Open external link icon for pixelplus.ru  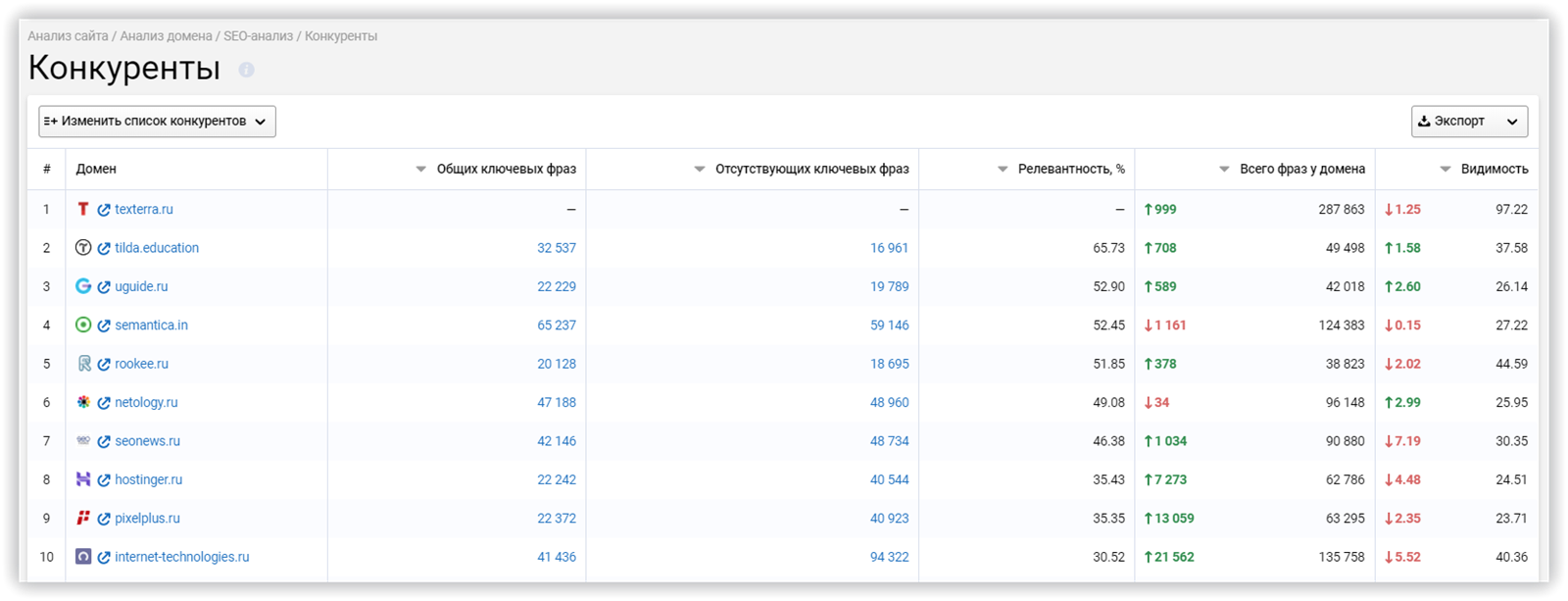(104, 519)
